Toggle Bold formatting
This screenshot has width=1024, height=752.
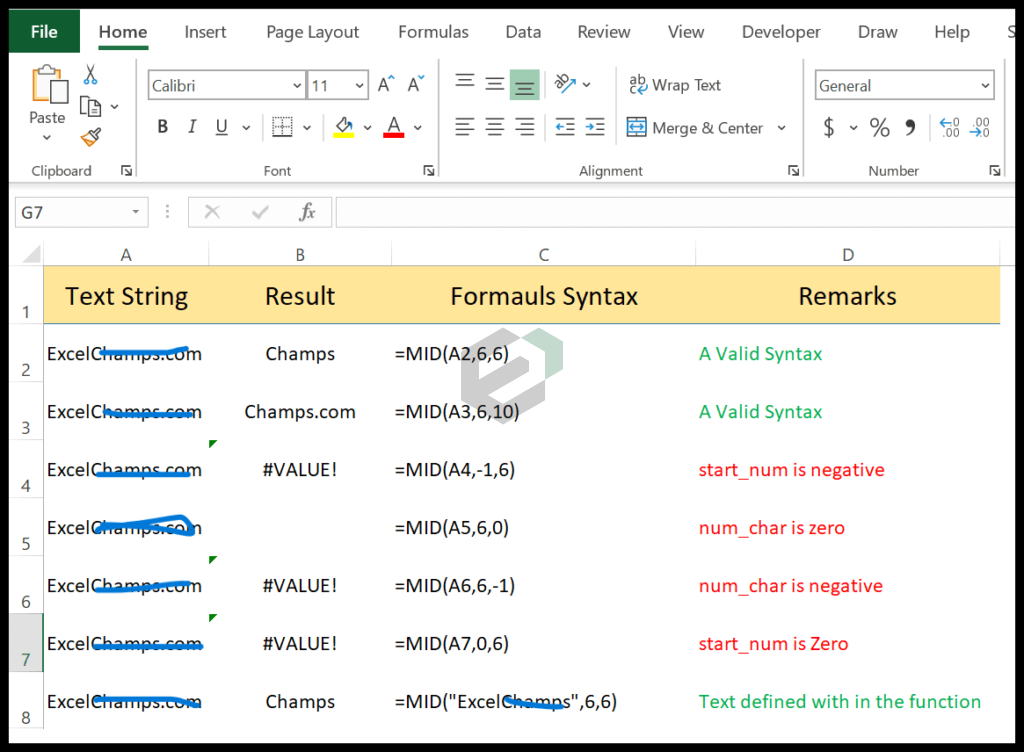163,127
